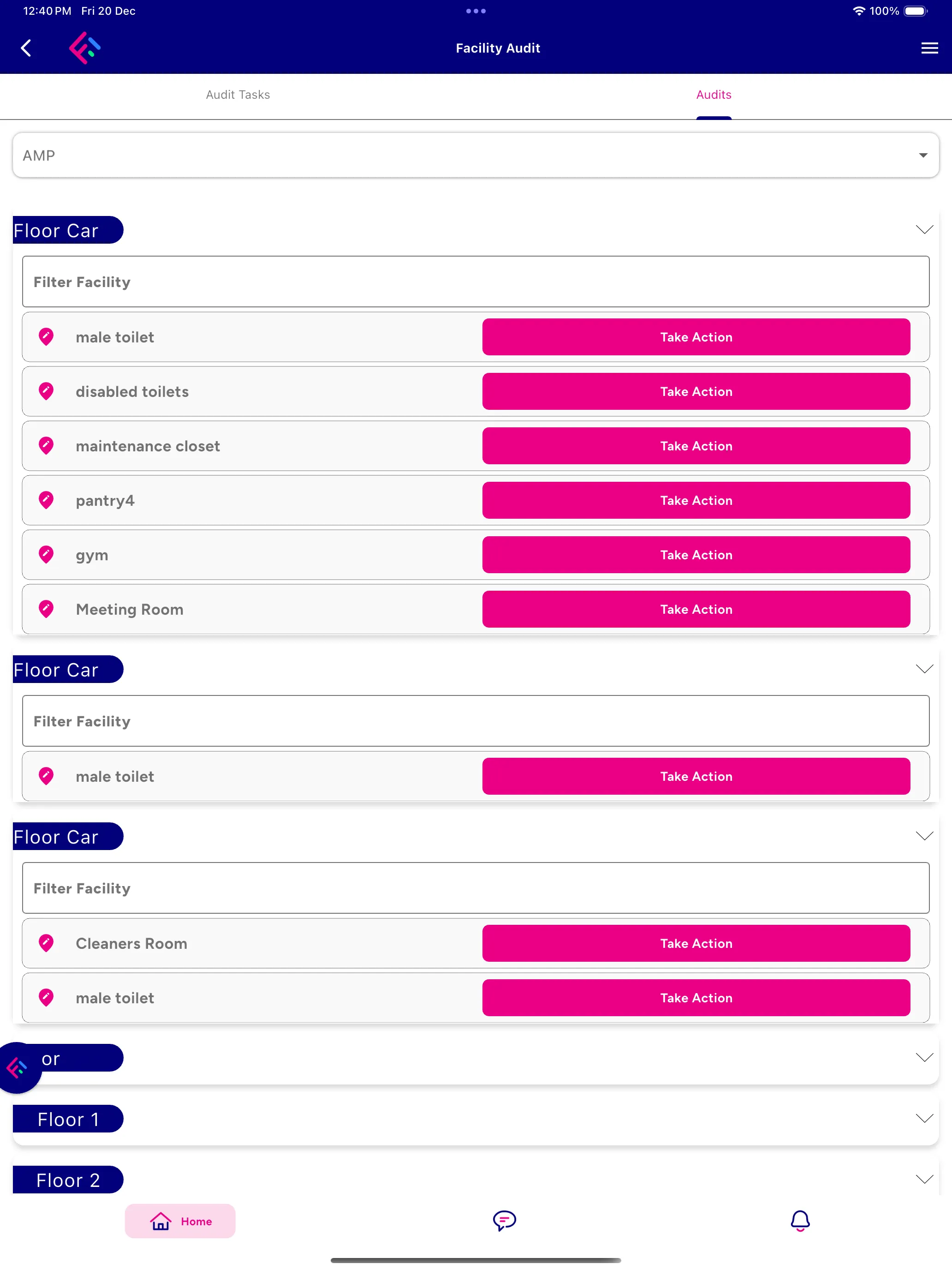This screenshot has height=1270, width=952.
Task: Select the Audits tab
Action: (x=714, y=95)
